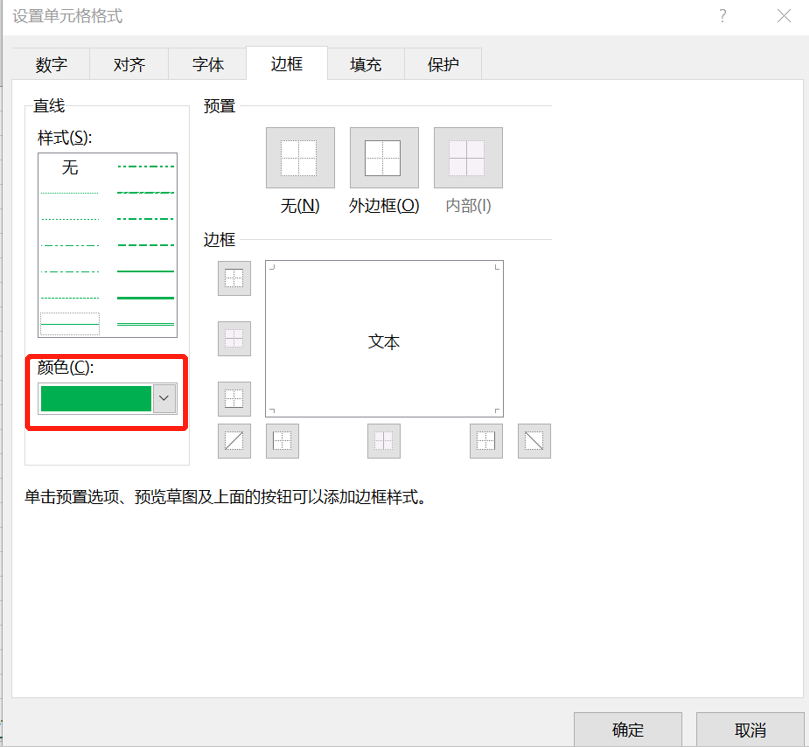
Task: Select the top-right dash-dot-dot line style
Action: pyautogui.click(x=145, y=166)
